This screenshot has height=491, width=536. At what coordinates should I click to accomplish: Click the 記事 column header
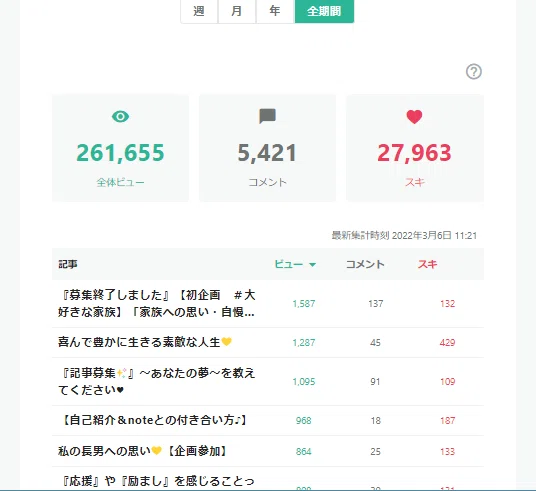tap(68, 264)
